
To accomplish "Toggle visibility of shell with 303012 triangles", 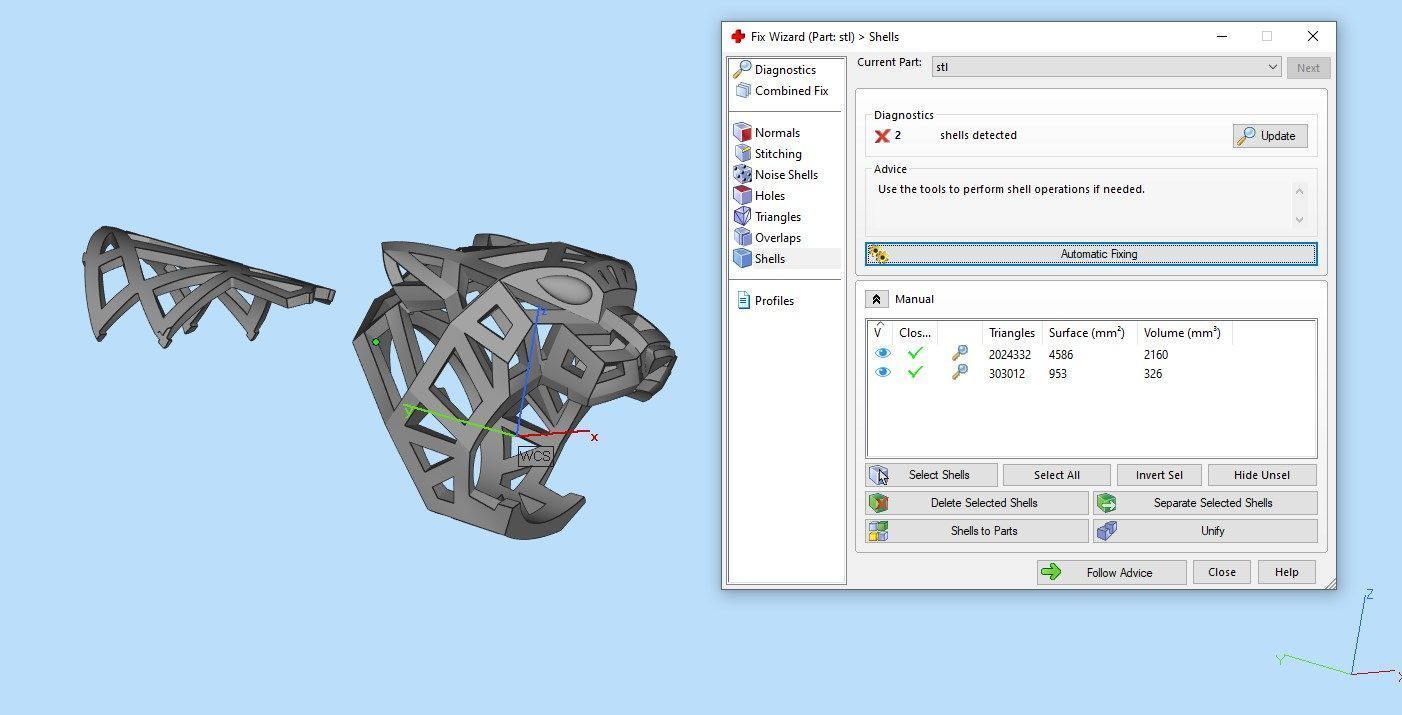I will point(882,373).
